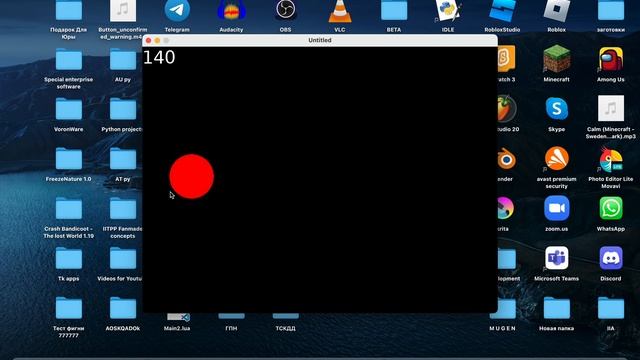Select the BETA folder
Viewport: 640px width, 360px height.
[x=394, y=10]
